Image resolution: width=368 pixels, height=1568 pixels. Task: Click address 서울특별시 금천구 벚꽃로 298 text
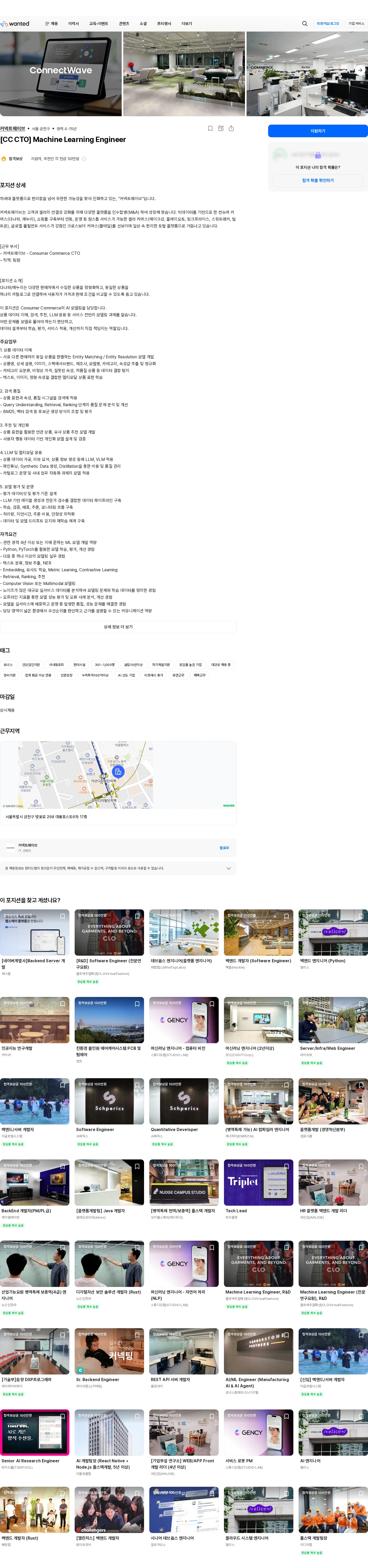(46, 817)
